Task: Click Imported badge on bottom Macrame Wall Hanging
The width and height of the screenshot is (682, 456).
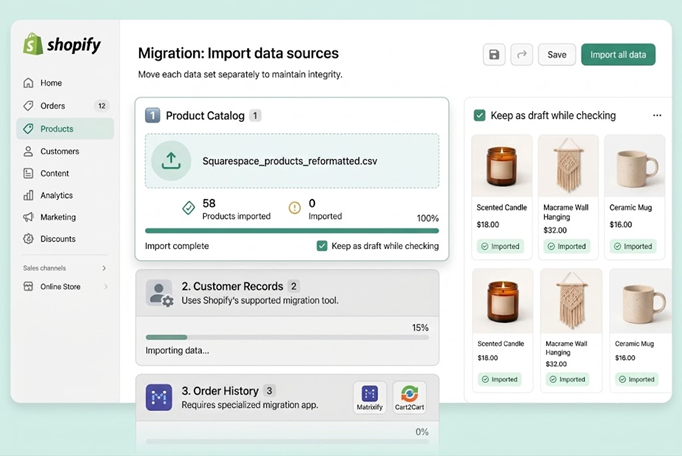Action: (567, 379)
